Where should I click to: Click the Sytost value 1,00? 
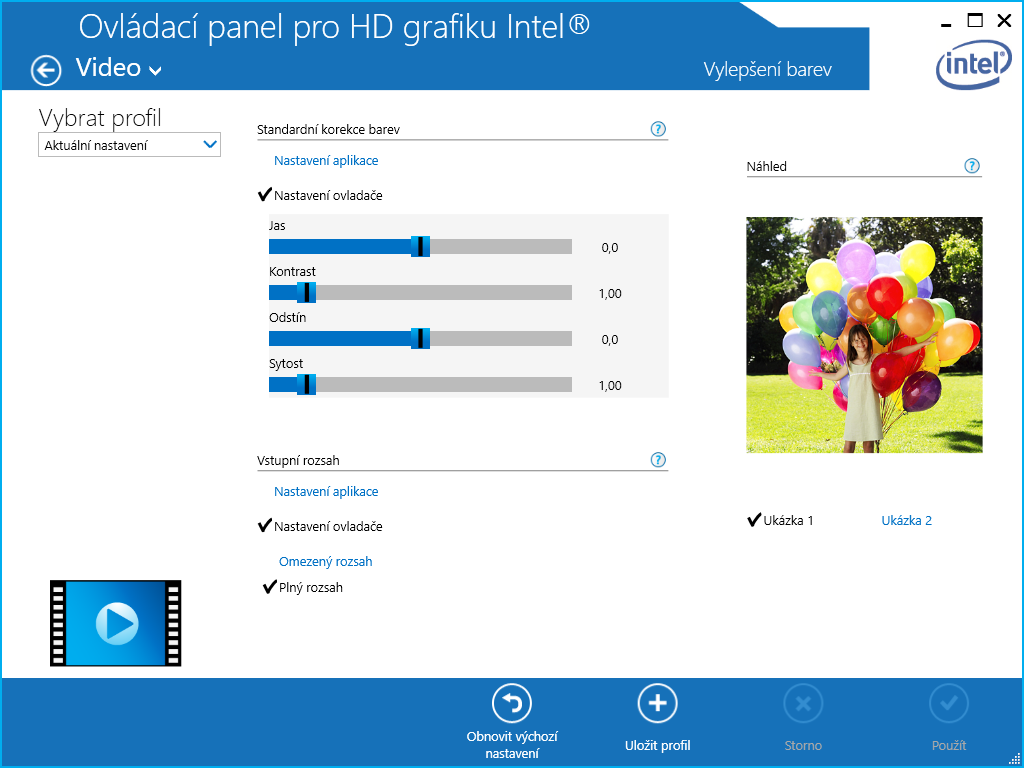[610, 385]
